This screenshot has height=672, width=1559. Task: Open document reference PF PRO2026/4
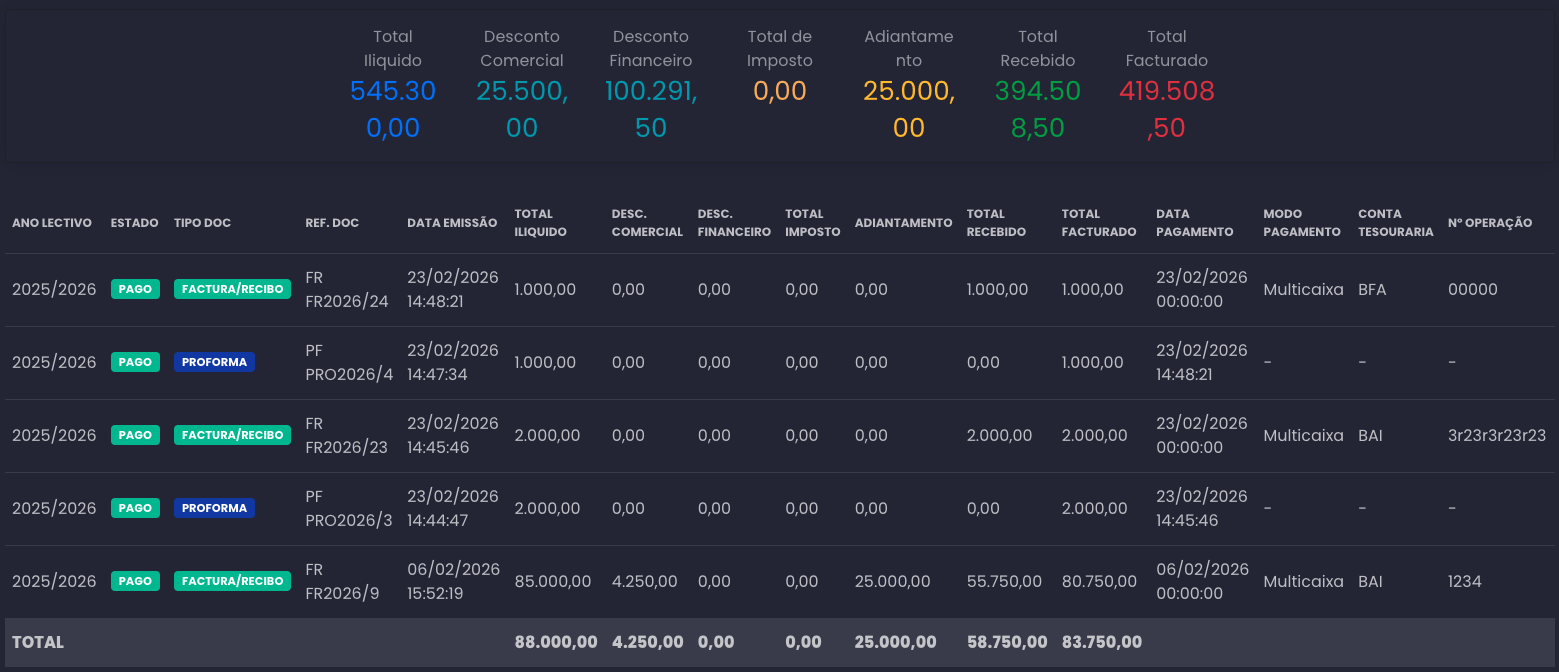(x=349, y=363)
